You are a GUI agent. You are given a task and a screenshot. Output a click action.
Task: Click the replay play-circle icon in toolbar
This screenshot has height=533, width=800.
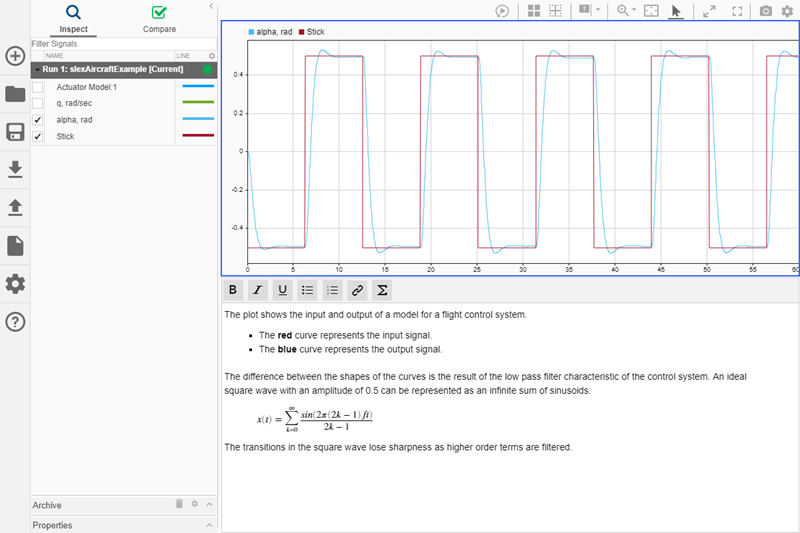(x=502, y=11)
